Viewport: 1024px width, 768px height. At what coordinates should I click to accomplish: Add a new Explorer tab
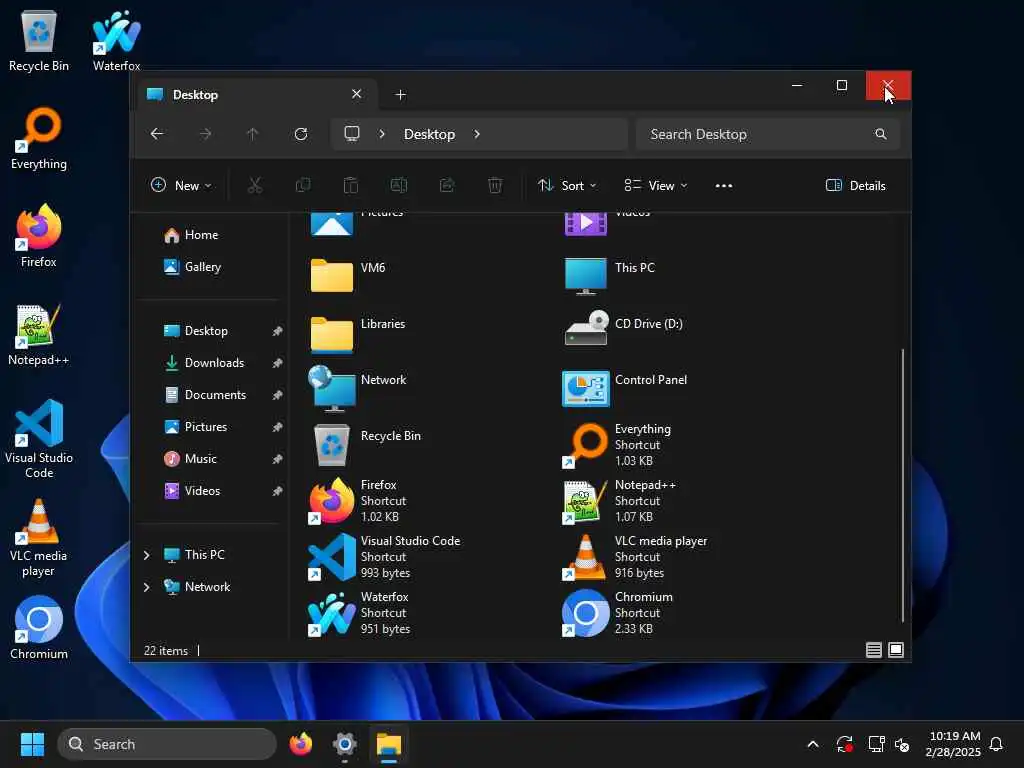point(400,95)
